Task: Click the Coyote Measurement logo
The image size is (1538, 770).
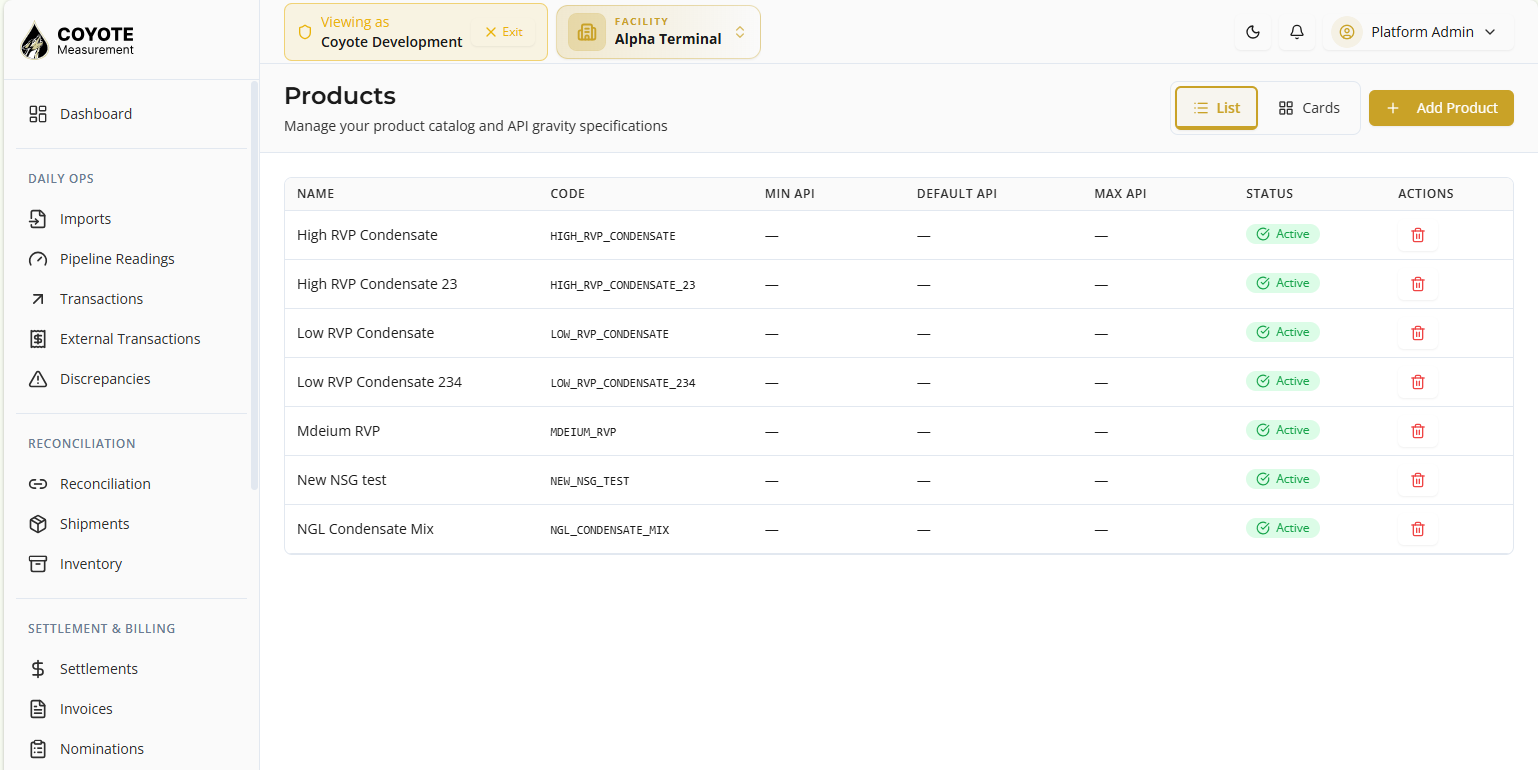Action: [x=78, y=40]
